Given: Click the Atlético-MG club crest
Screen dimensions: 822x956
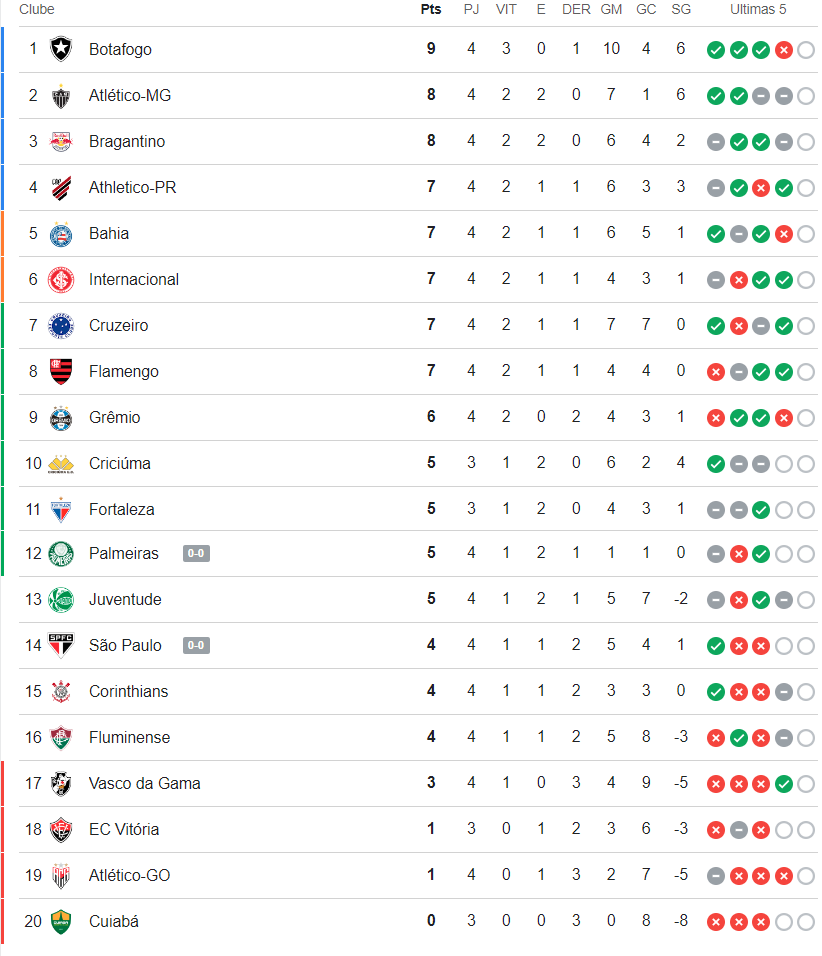Looking at the screenshot, I should pos(61,95).
